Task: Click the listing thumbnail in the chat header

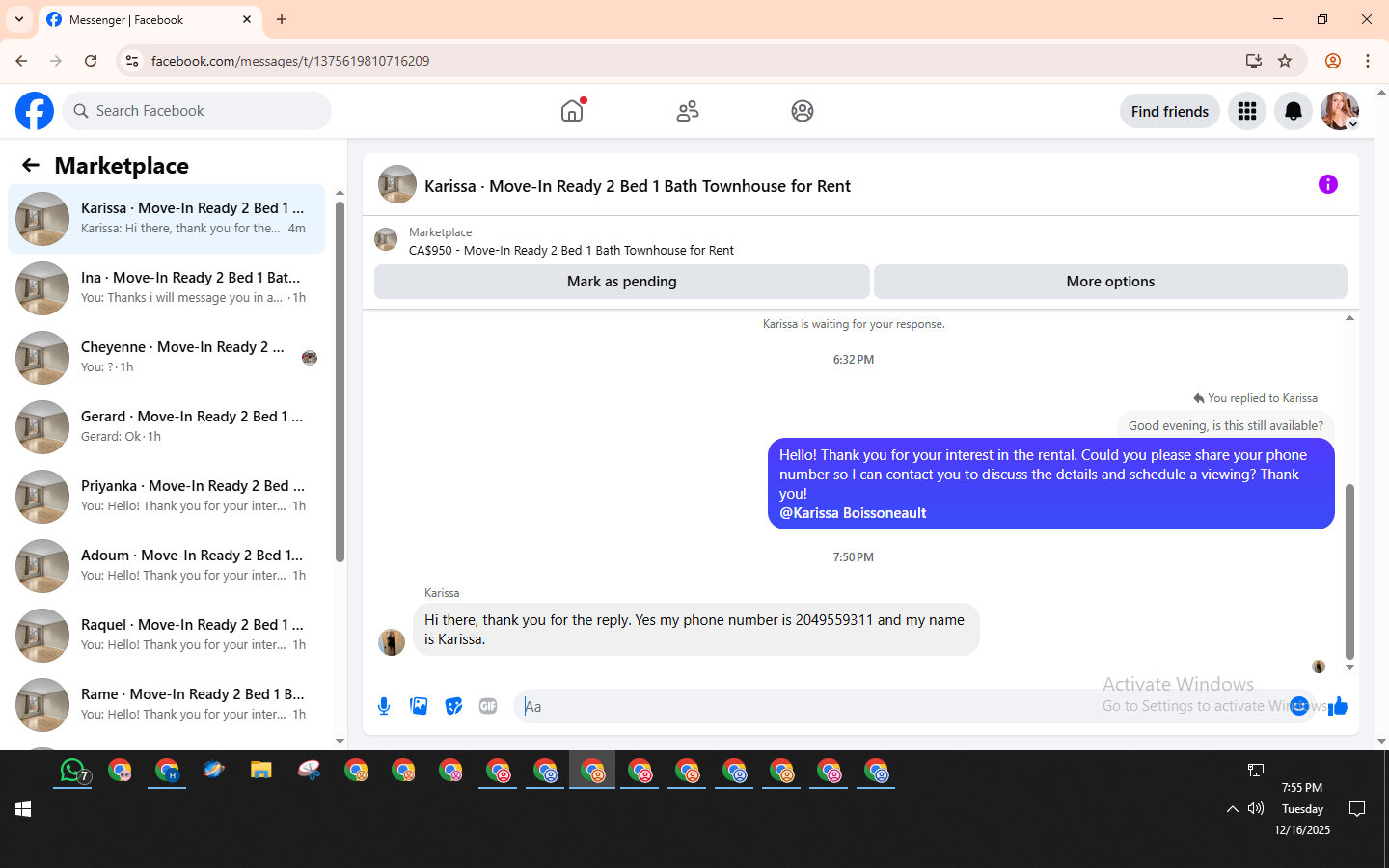Action: pyautogui.click(x=397, y=184)
